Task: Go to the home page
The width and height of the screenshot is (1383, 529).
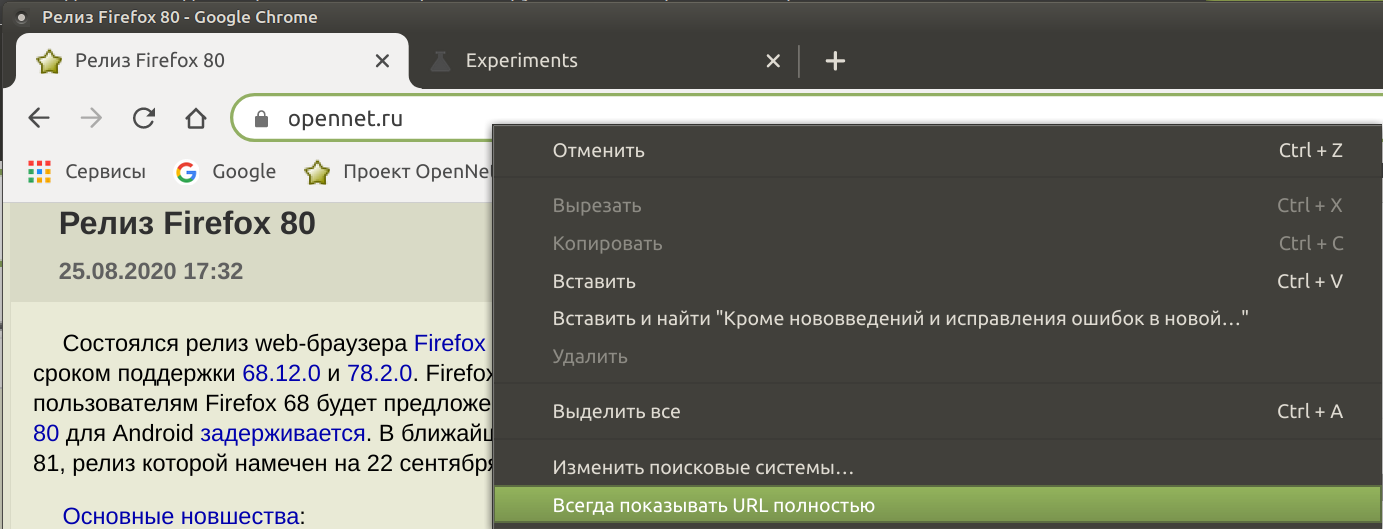Action: pos(196,118)
